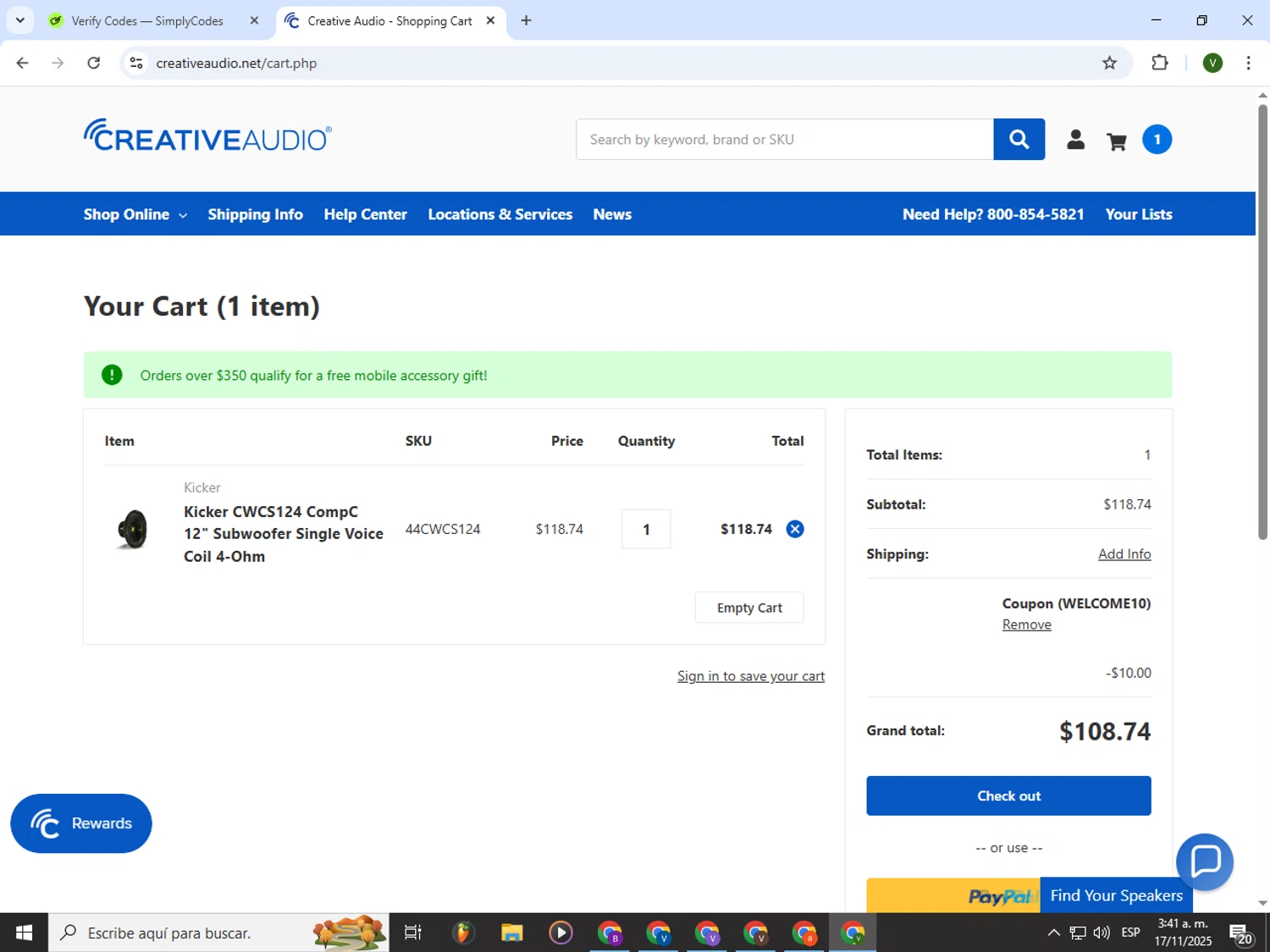Close the Verify Codes SimplyCodes tab
Viewport: 1270px width, 952px height.
[x=254, y=20]
